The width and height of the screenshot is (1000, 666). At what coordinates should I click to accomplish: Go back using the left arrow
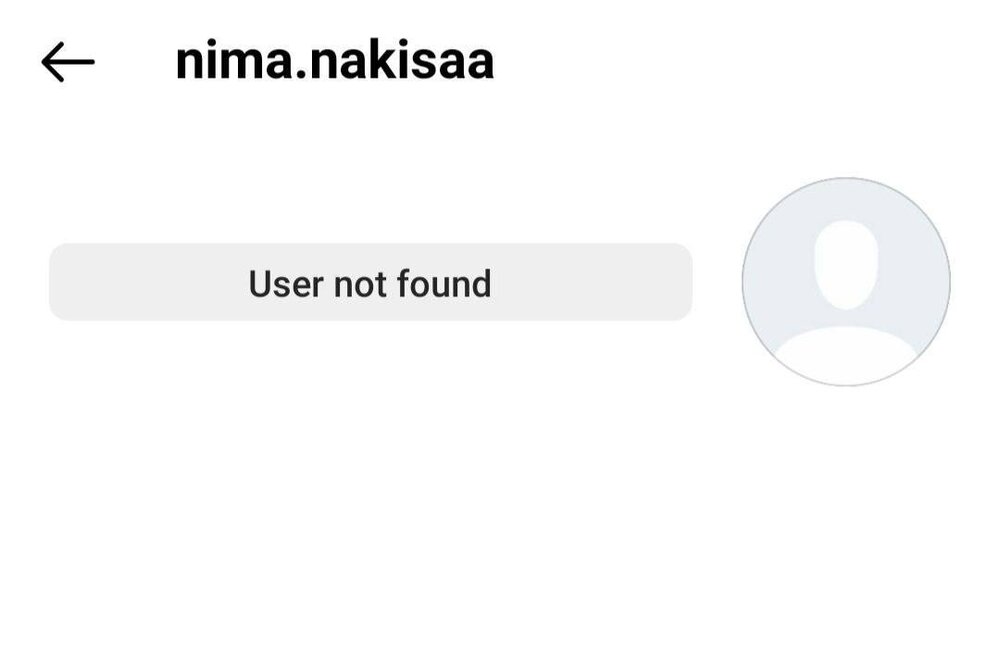coord(68,62)
